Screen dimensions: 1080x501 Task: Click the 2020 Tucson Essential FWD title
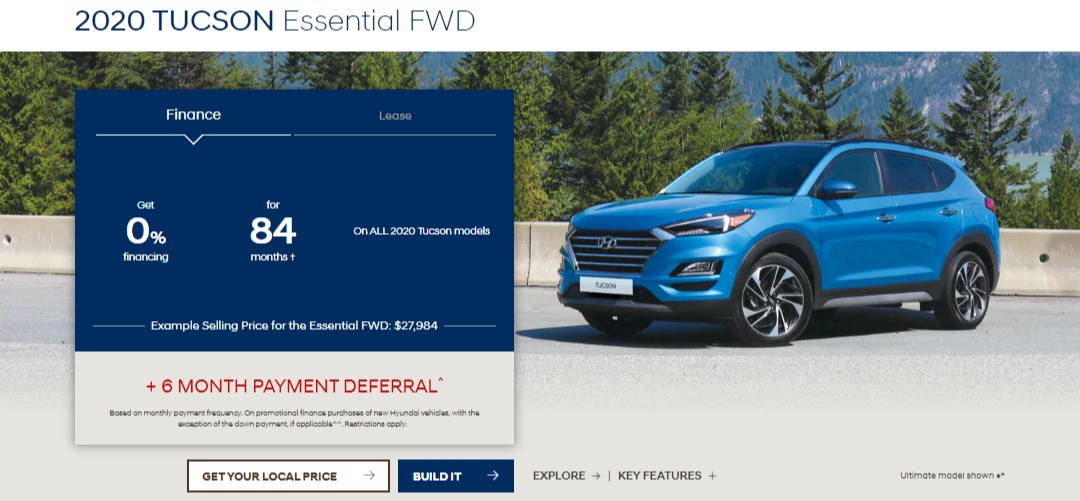275,21
